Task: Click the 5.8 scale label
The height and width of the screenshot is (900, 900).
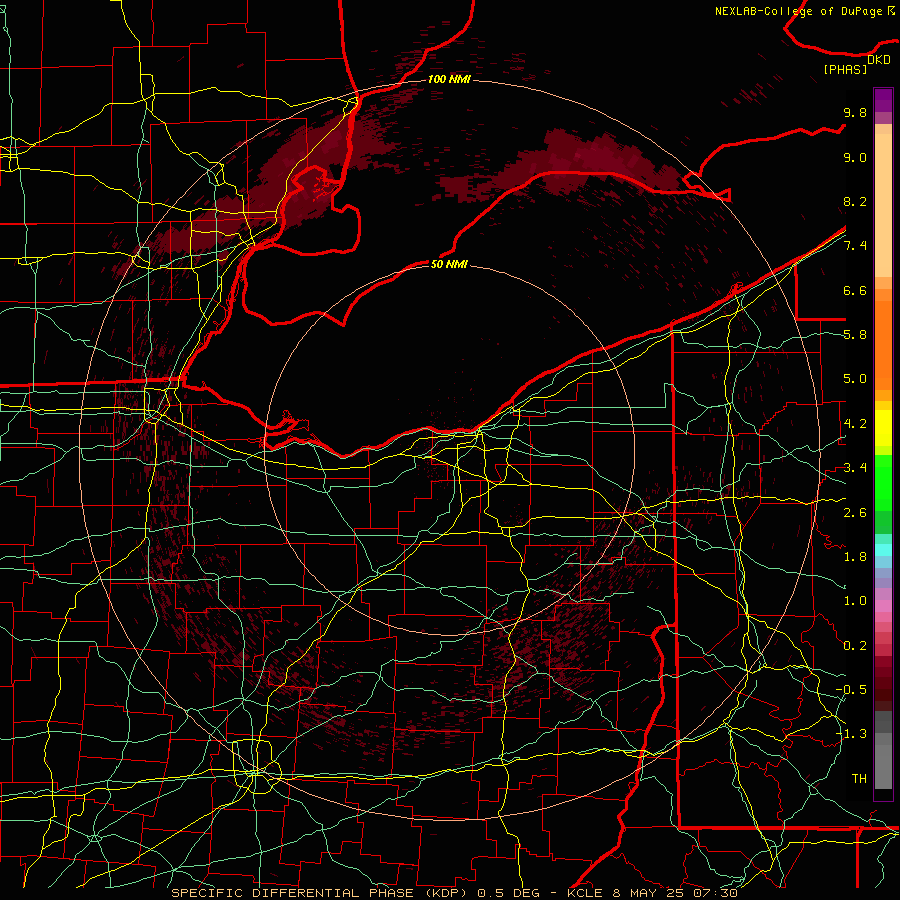Action: click(x=855, y=335)
